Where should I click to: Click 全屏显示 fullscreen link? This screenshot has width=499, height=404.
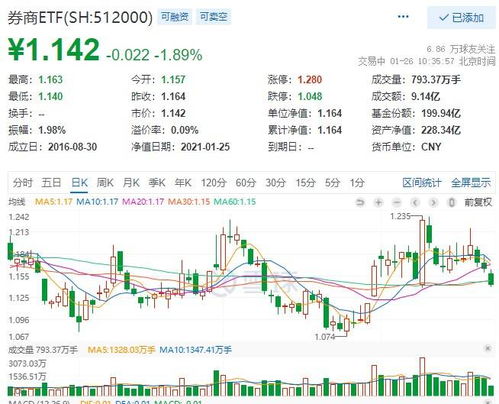click(471, 183)
